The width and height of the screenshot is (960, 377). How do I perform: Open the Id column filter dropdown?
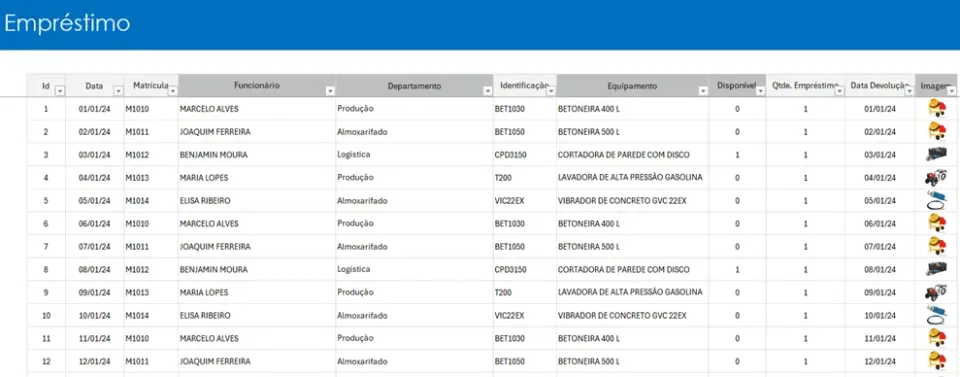60,91
